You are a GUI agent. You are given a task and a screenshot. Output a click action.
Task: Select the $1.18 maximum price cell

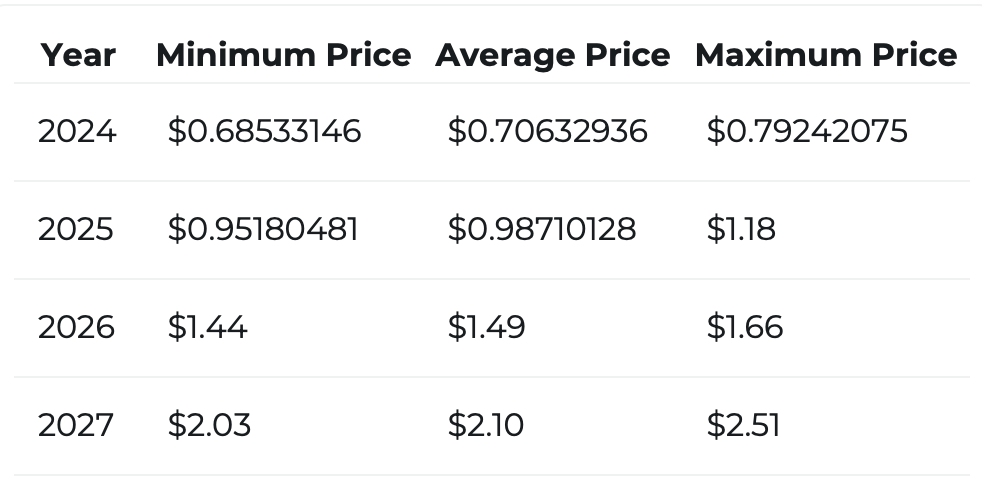coord(741,229)
